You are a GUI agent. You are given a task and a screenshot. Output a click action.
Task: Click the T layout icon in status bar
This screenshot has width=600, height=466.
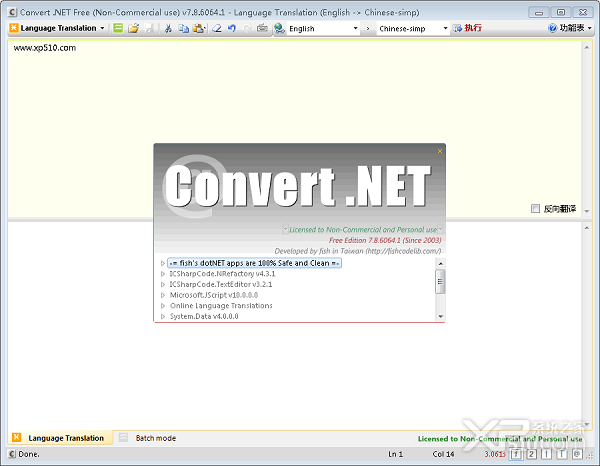pos(562,454)
